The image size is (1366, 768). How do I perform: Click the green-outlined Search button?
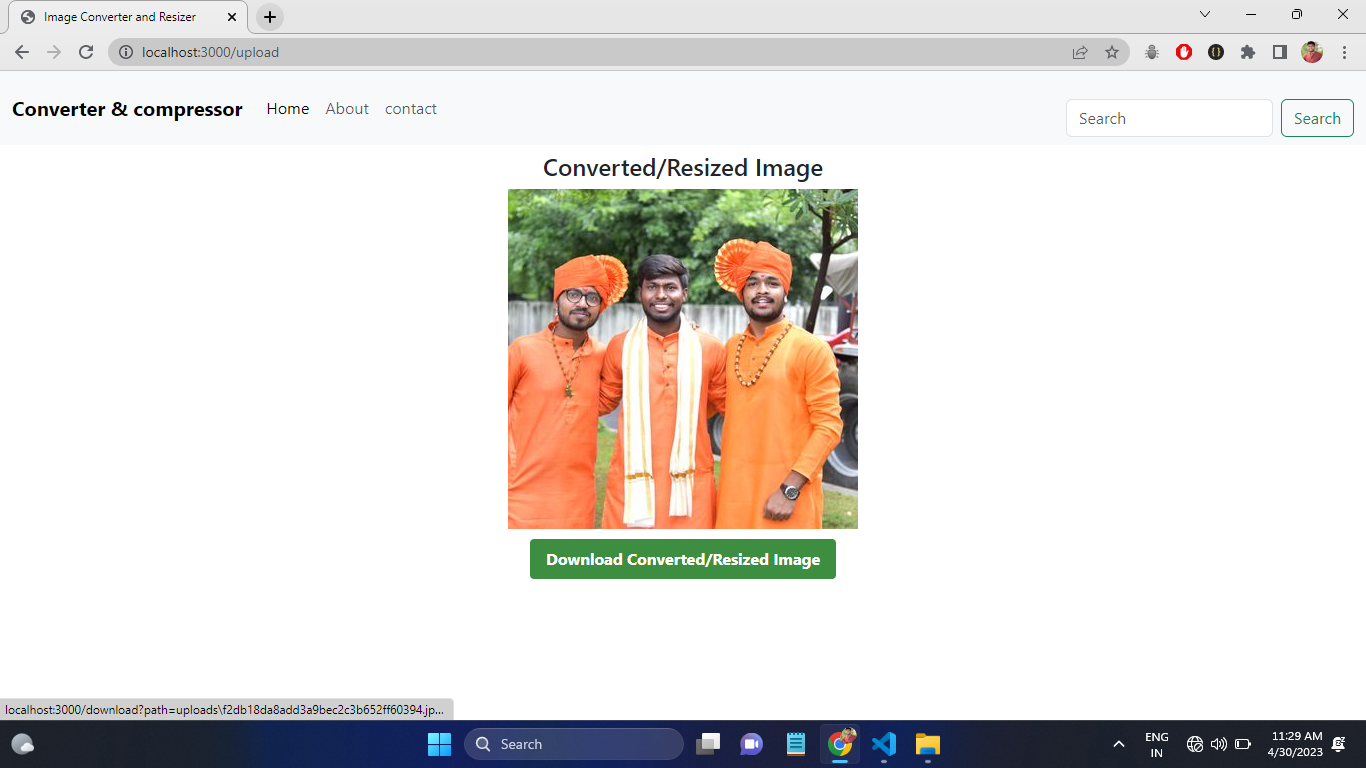1317,118
